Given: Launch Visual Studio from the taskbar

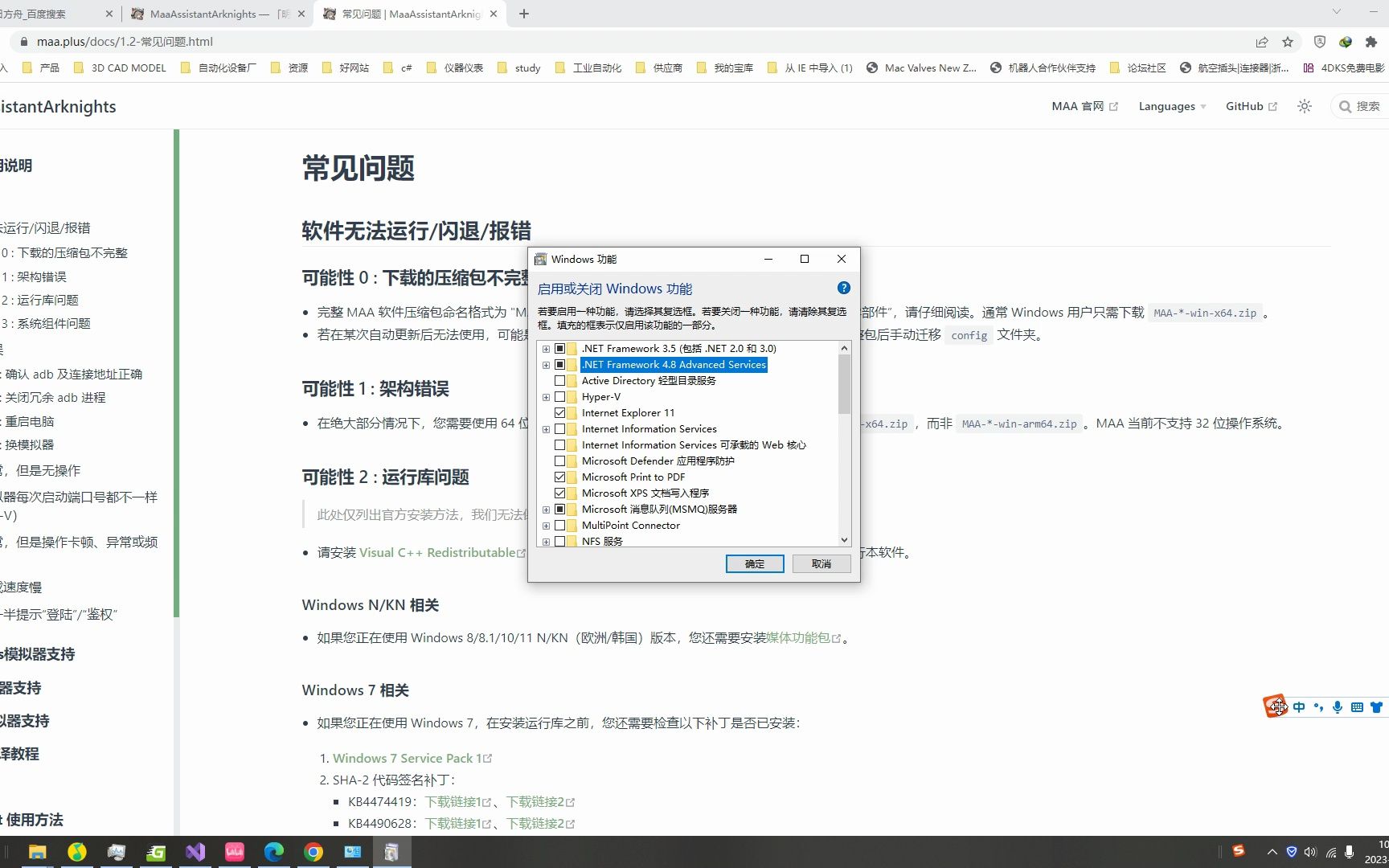Looking at the screenshot, I should click(x=195, y=852).
